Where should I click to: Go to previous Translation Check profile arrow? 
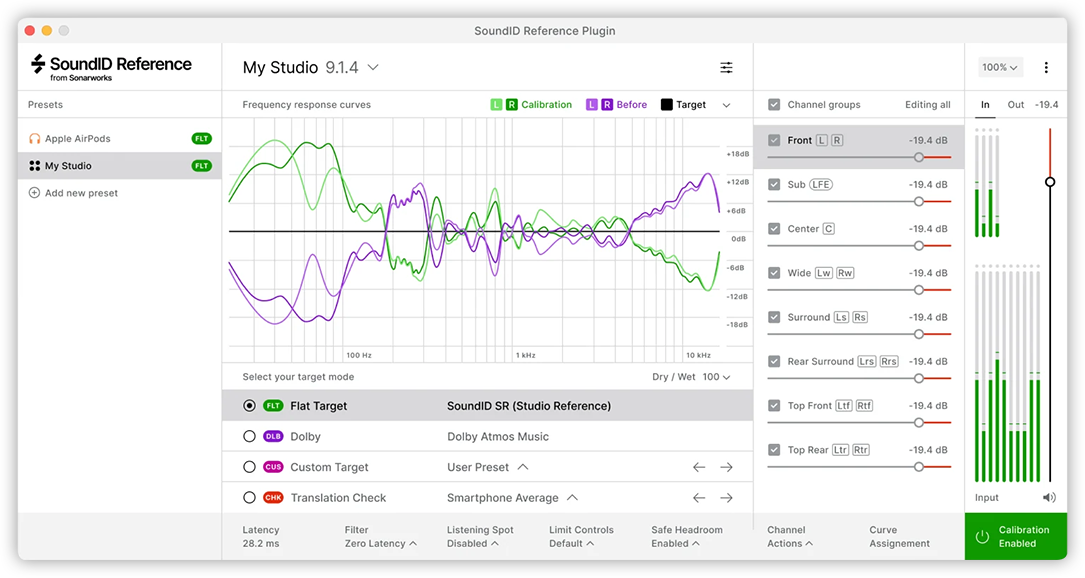click(x=699, y=498)
